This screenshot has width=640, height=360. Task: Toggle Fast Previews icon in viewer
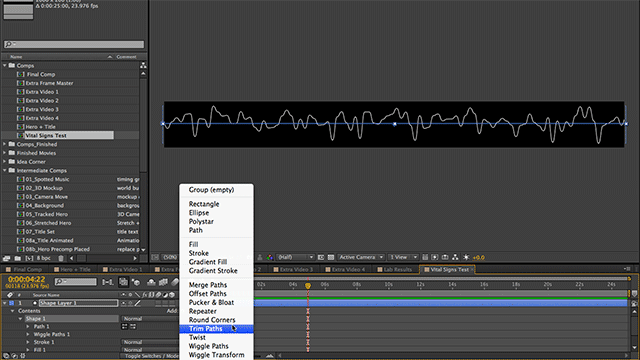435,257
